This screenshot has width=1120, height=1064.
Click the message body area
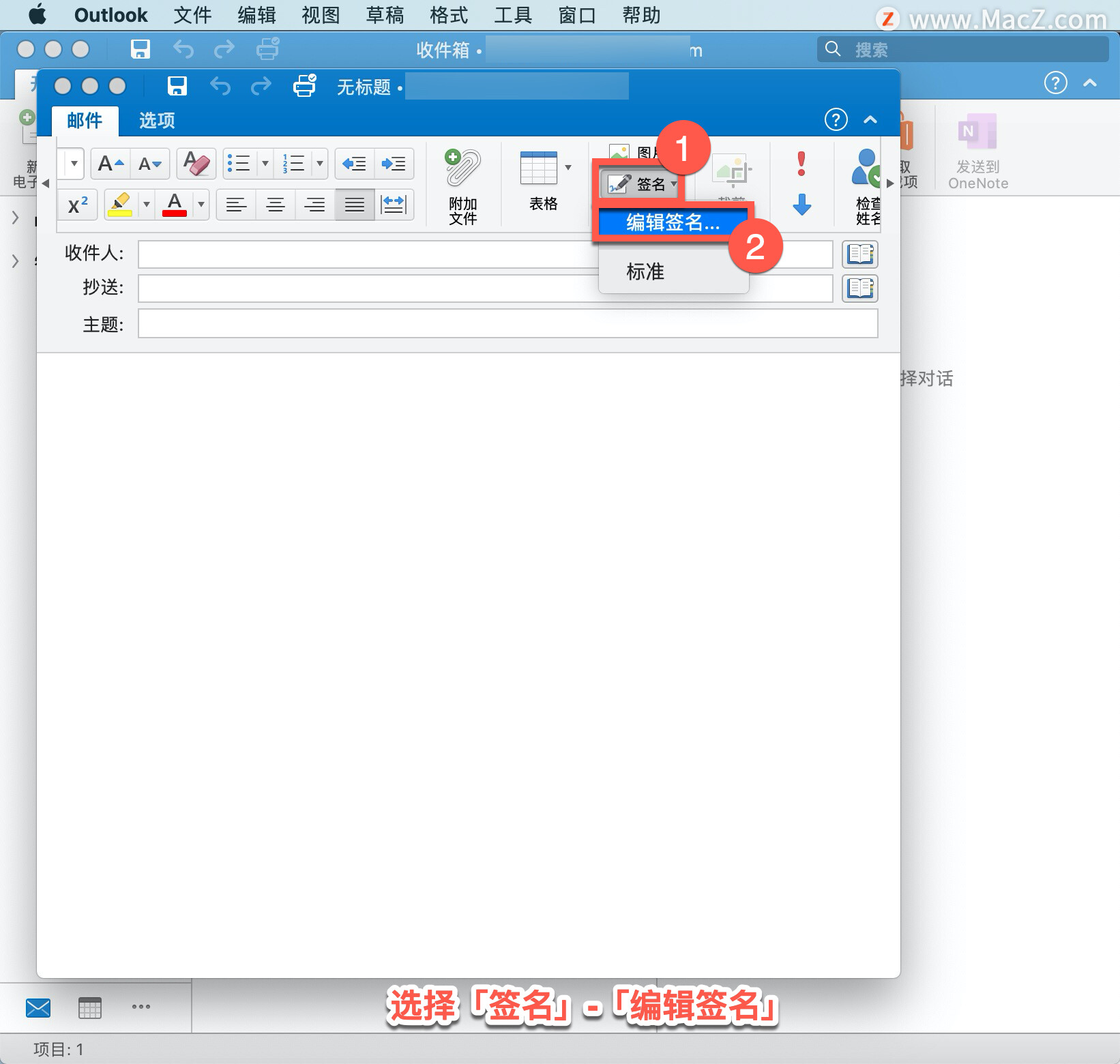point(468,665)
